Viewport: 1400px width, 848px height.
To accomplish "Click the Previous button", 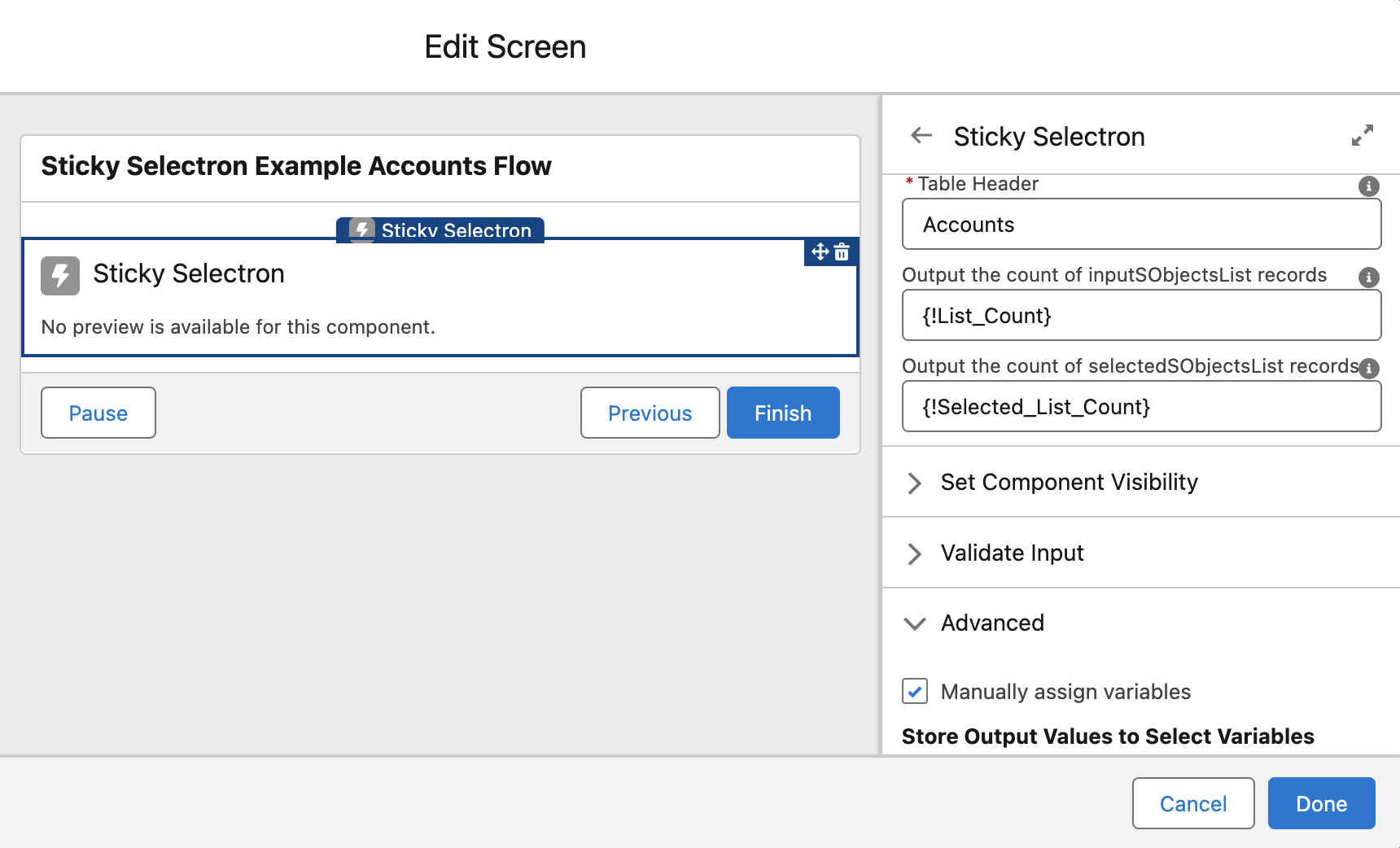I will pos(650,413).
